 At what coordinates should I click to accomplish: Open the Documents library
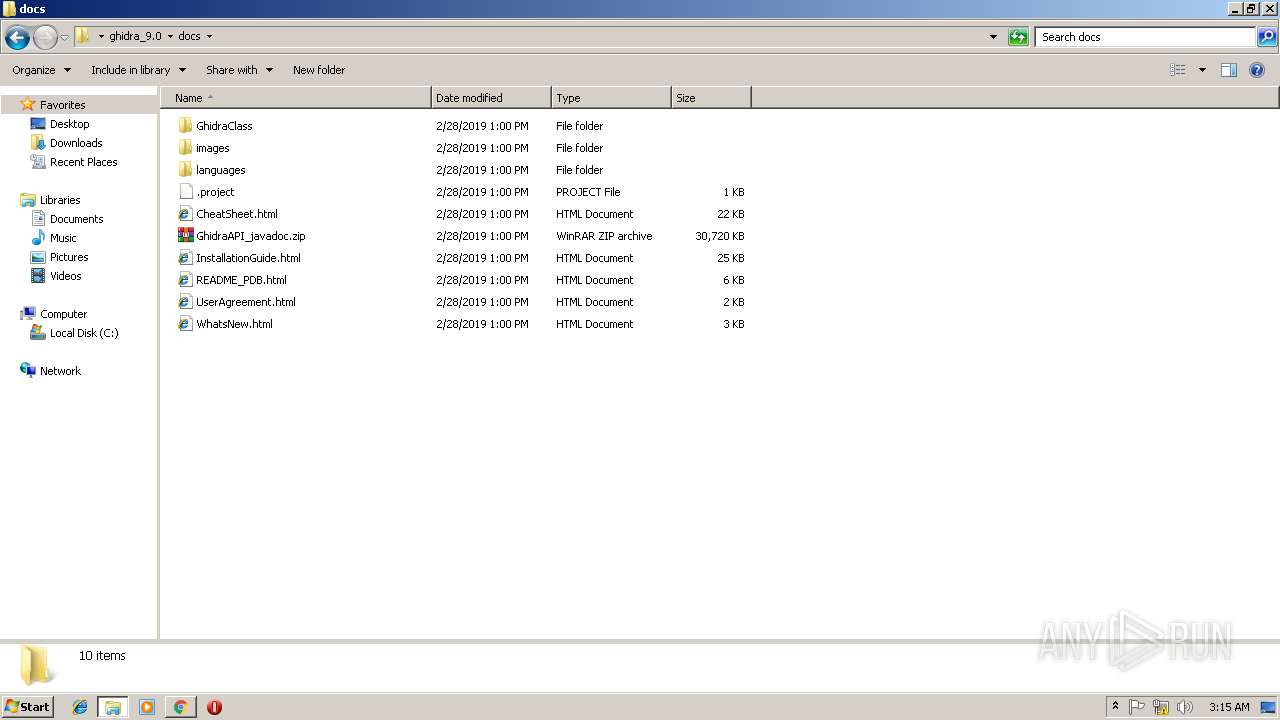(76, 219)
